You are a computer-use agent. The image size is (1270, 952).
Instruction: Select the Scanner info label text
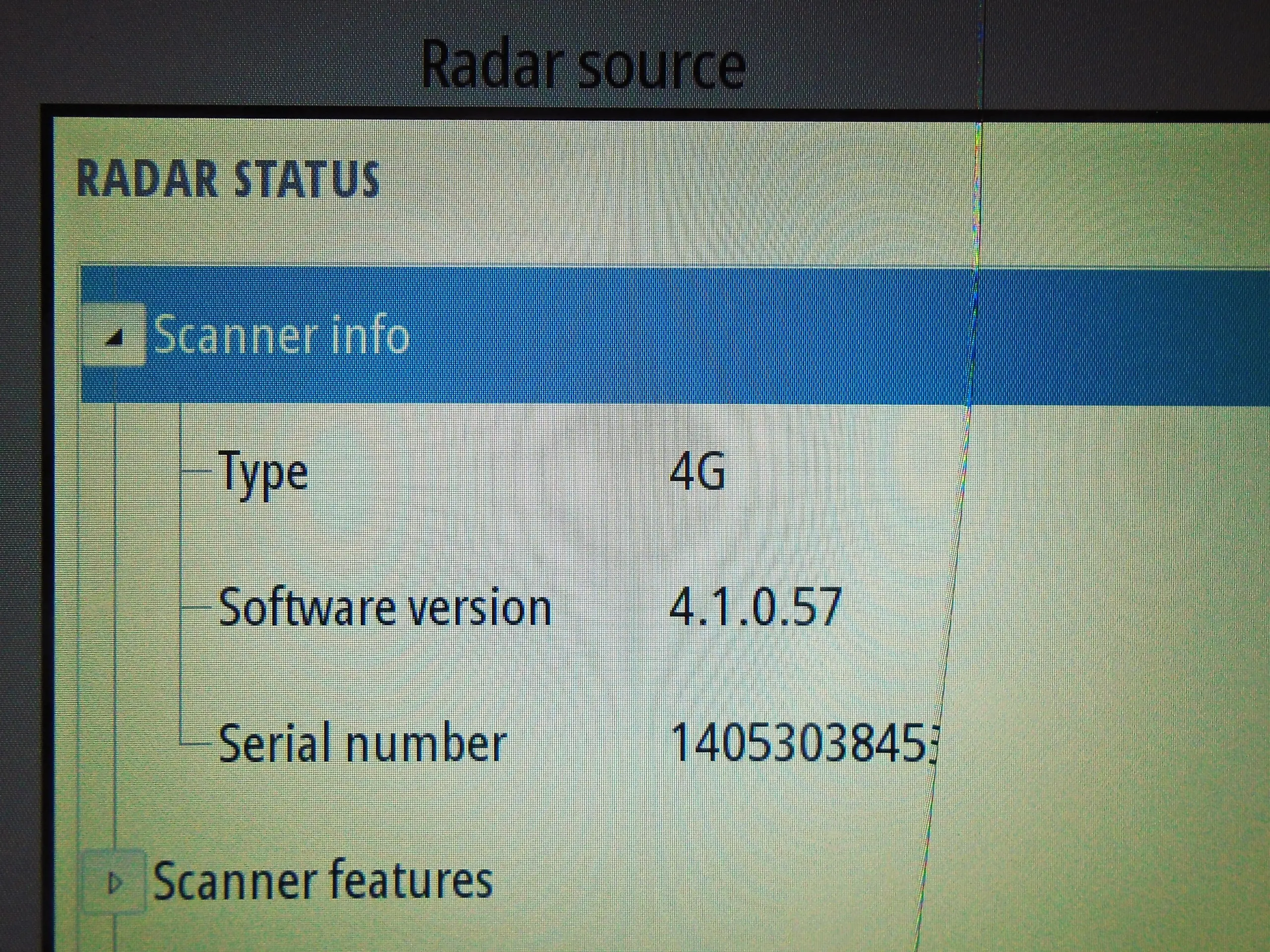pos(281,336)
